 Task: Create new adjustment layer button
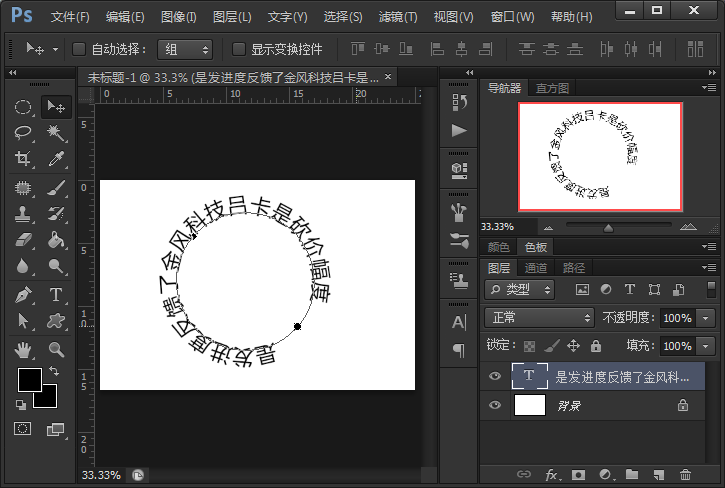click(x=606, y=475)
